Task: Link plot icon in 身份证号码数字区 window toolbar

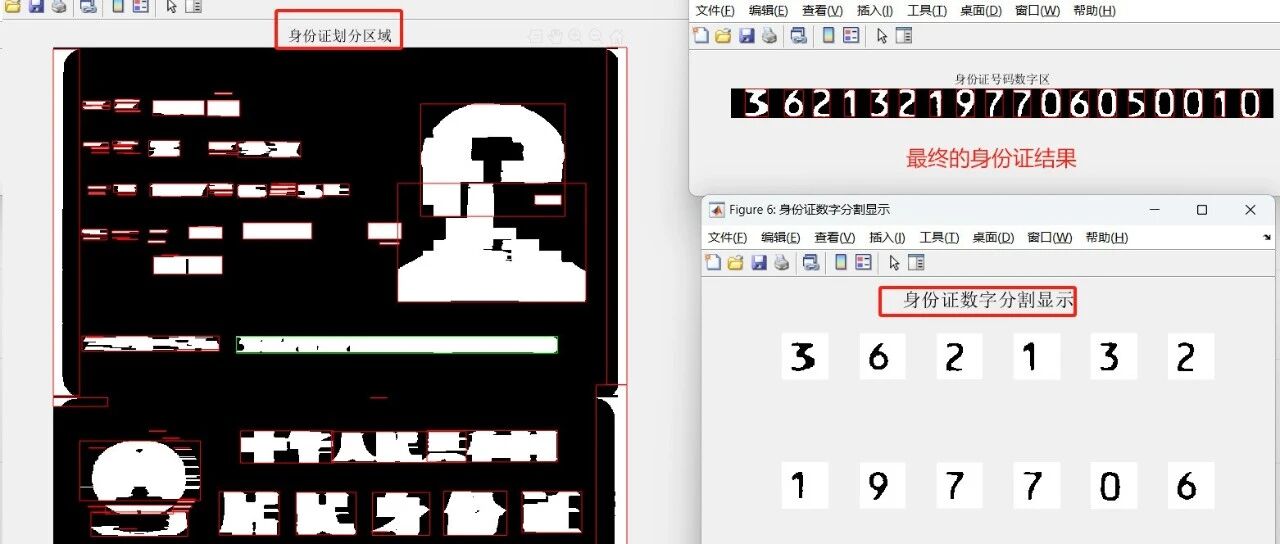Action: [x=798, y=36]
